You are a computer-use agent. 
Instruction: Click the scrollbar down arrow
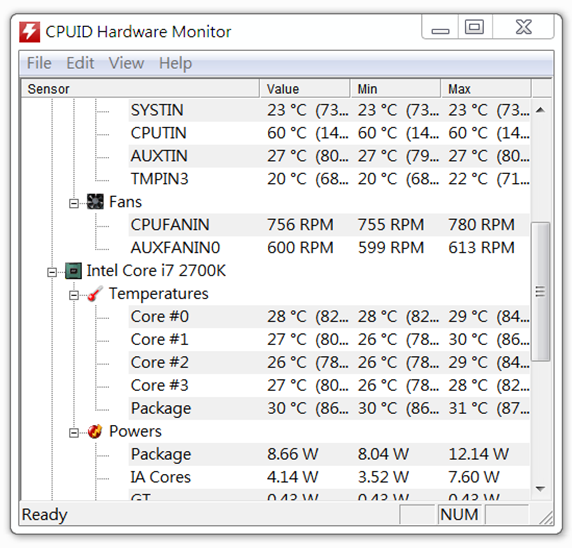point(541,488)
